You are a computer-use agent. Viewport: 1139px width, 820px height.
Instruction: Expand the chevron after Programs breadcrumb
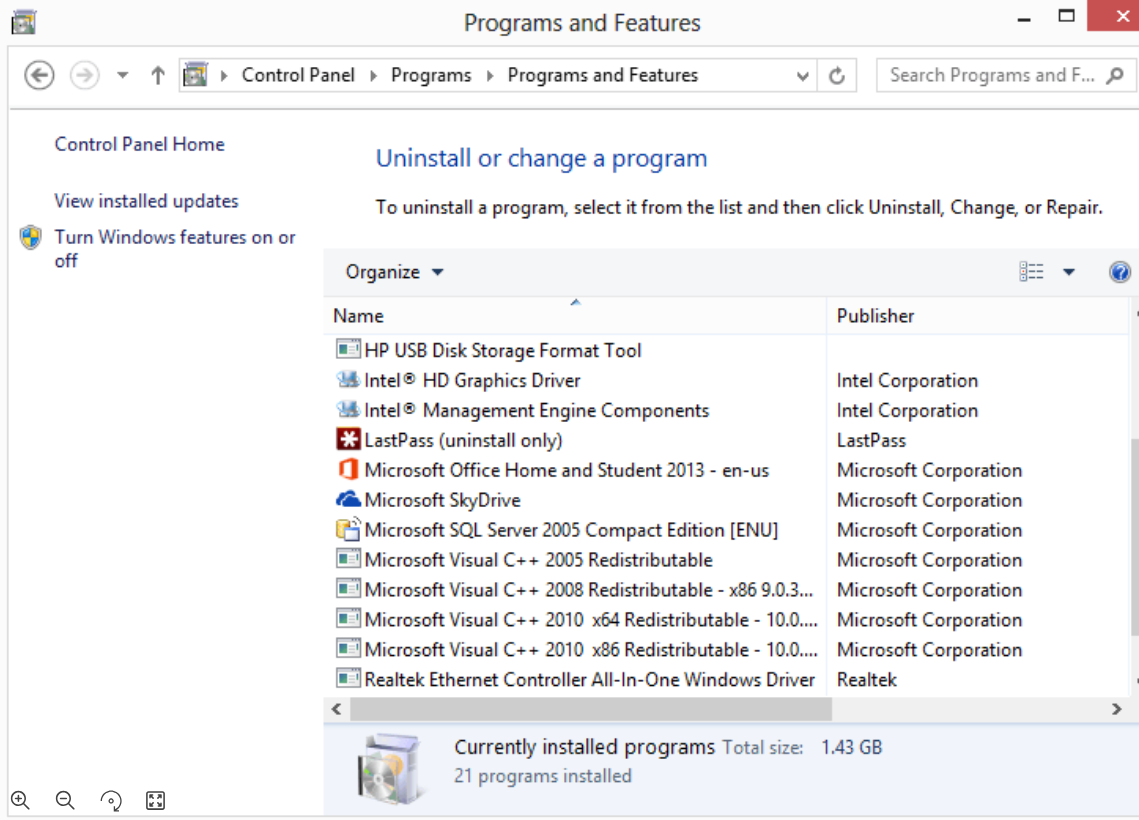[x=490, y=76]
